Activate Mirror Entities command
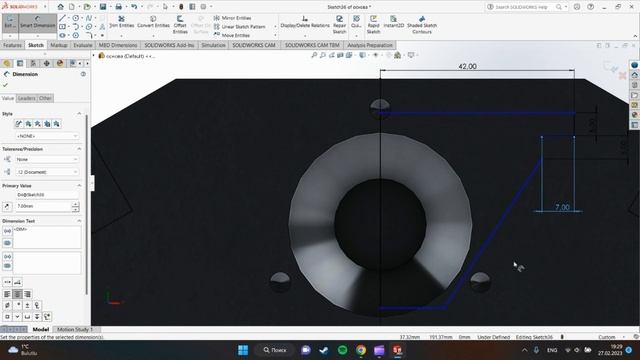The width and height of the screenshot is (640, 360). click(233, 18)
